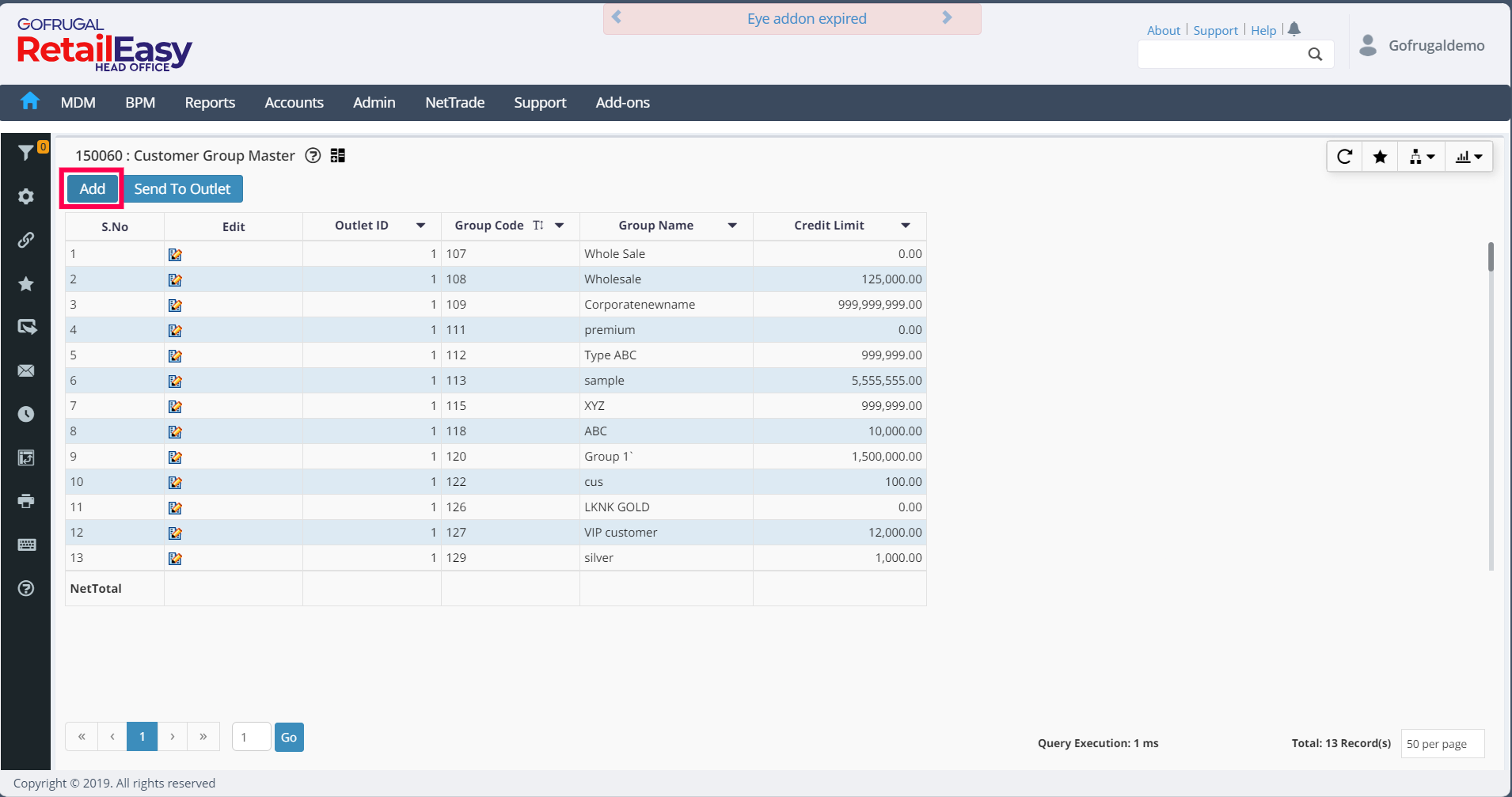Open the Add-ons menu

click(623, 102)
